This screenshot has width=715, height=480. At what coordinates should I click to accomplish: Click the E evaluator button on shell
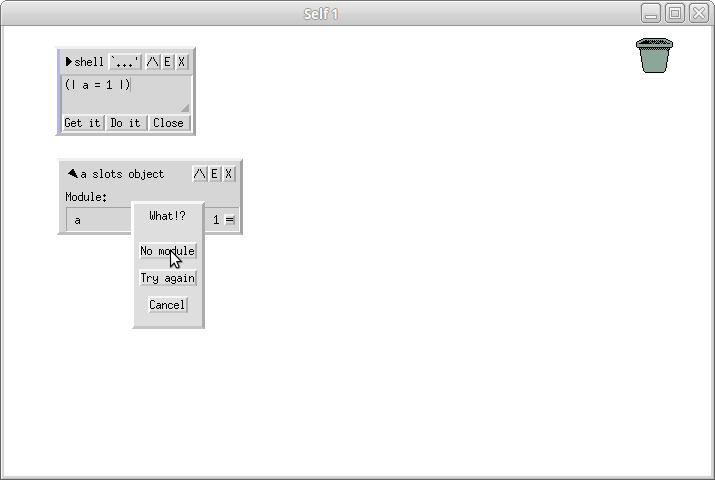point(167,62)
